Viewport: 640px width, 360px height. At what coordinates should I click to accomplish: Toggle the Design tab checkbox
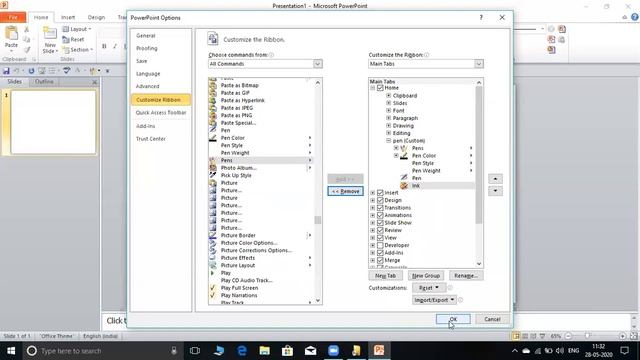[x=380, y=200]
